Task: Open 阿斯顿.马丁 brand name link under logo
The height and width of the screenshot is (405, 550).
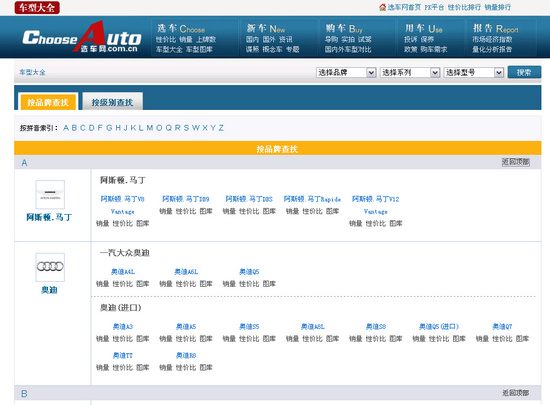Action: point(49,217)
